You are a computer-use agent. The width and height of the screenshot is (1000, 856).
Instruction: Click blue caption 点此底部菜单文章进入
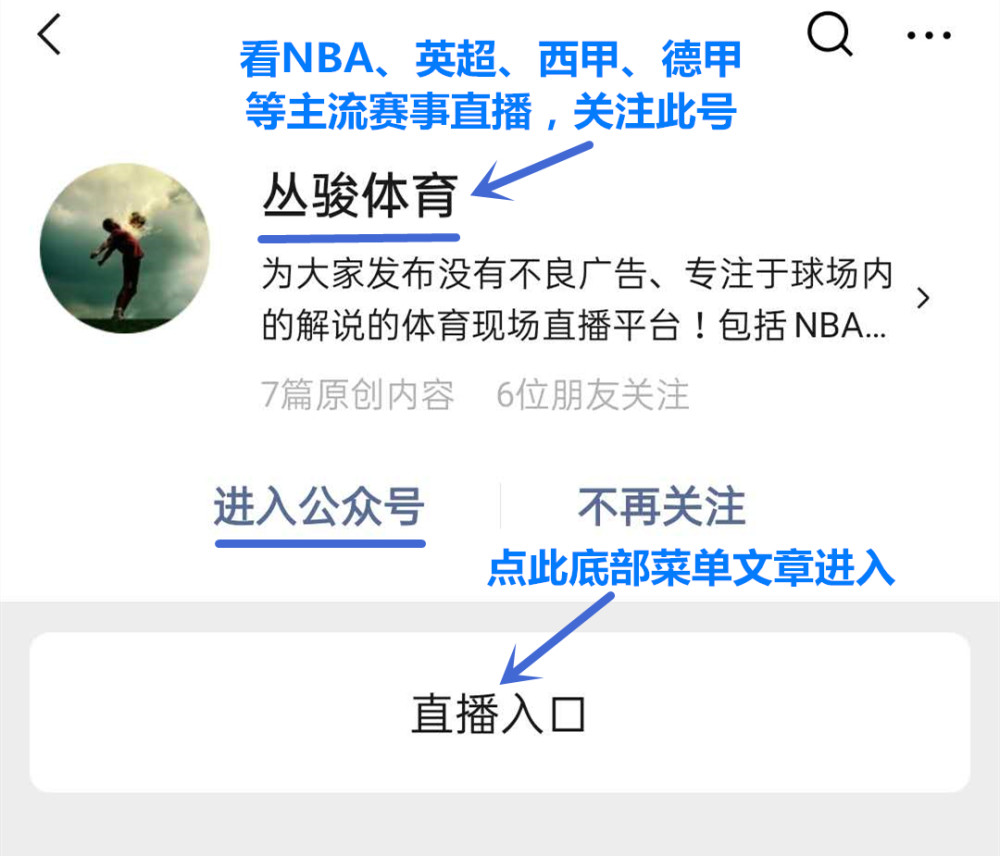pos(691,567)
